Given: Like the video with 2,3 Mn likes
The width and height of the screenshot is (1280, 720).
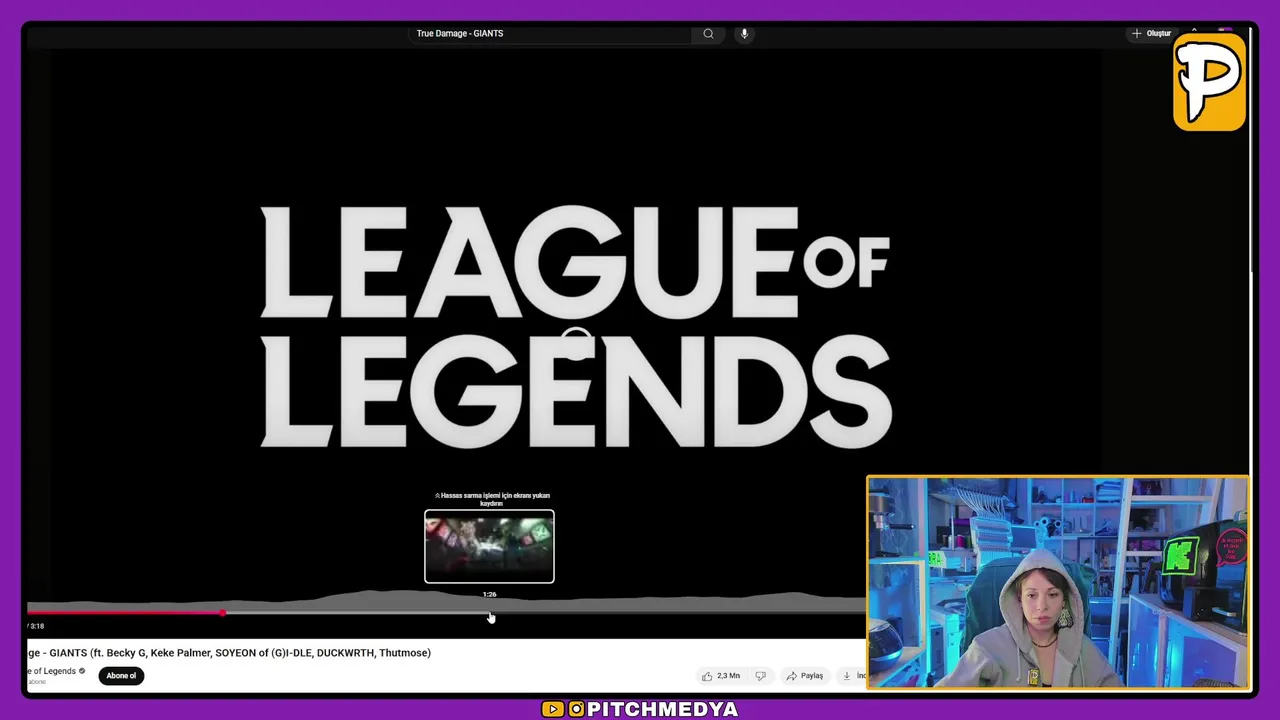Looking at the screenshot, I should [721, 676].
